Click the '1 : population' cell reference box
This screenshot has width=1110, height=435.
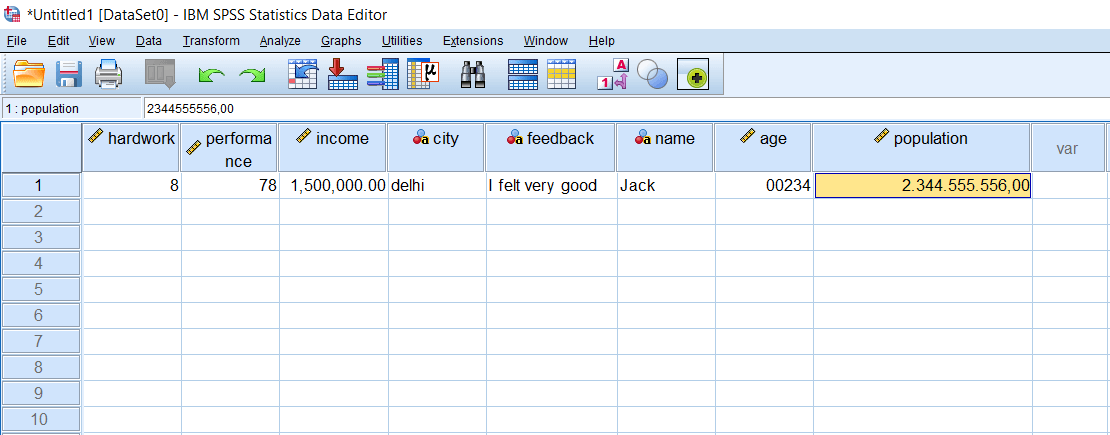click(x=71, y=109)
